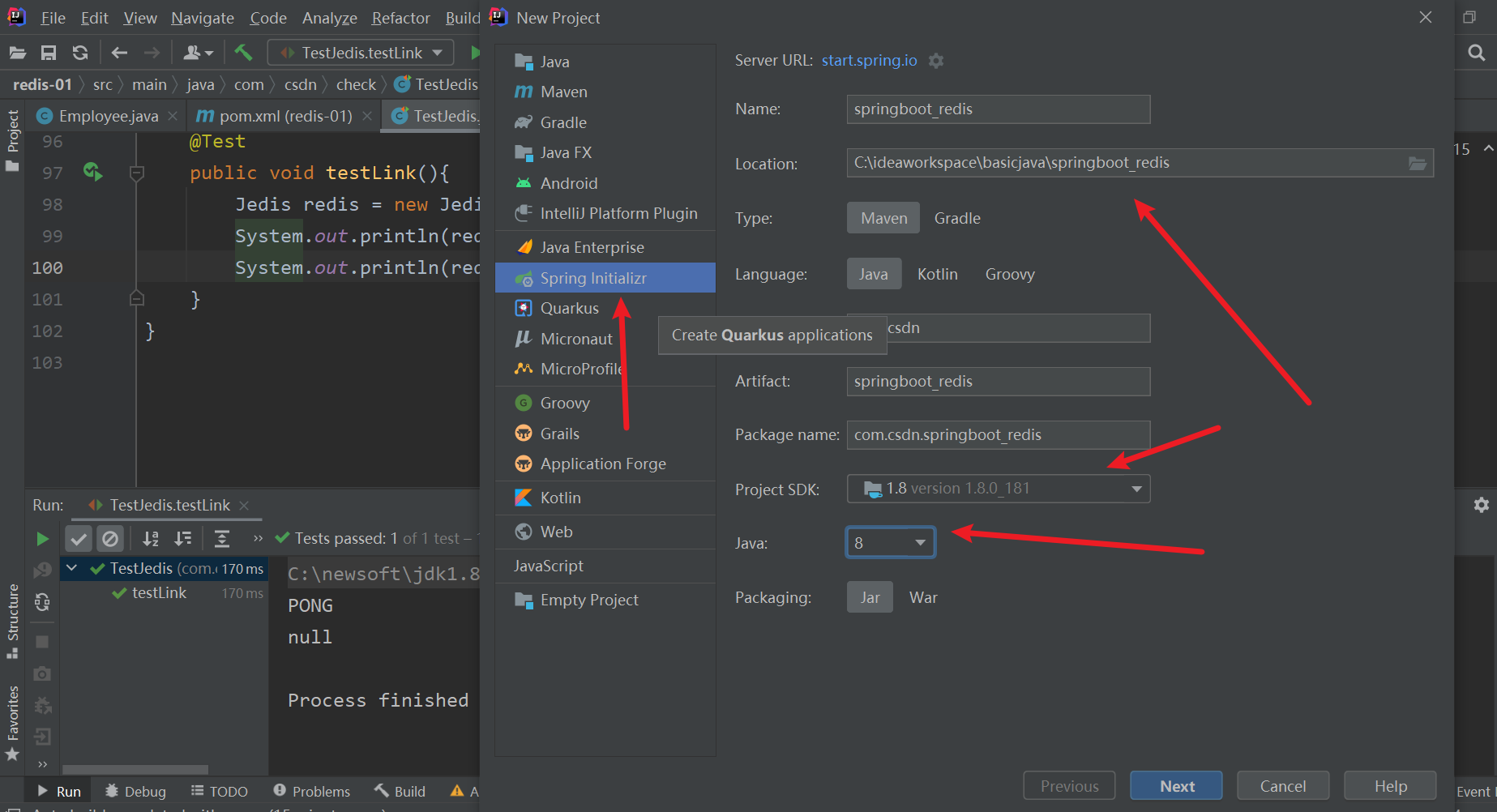Click the Cancel button

[1282, 786]
